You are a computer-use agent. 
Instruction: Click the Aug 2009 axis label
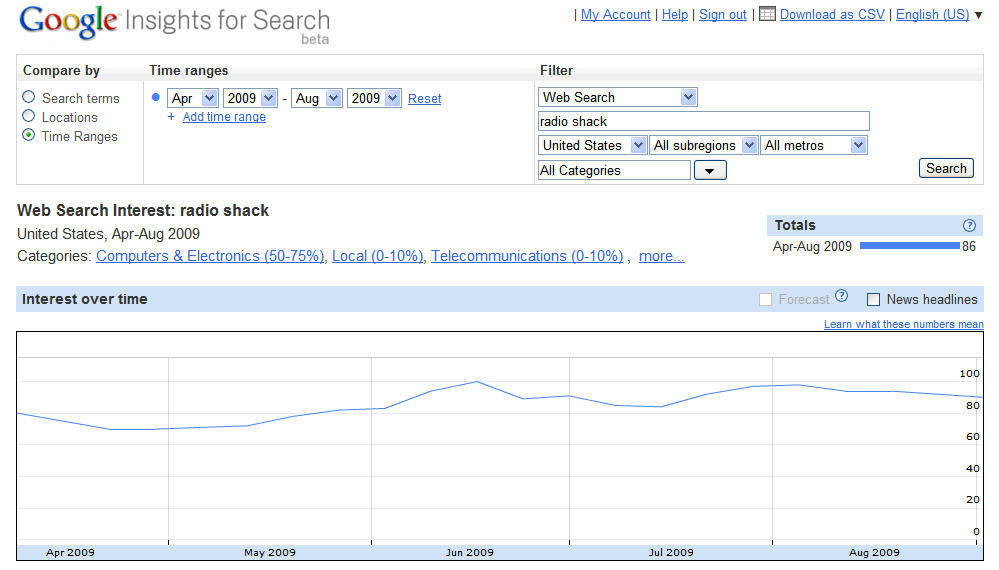[x=874, y=552]
